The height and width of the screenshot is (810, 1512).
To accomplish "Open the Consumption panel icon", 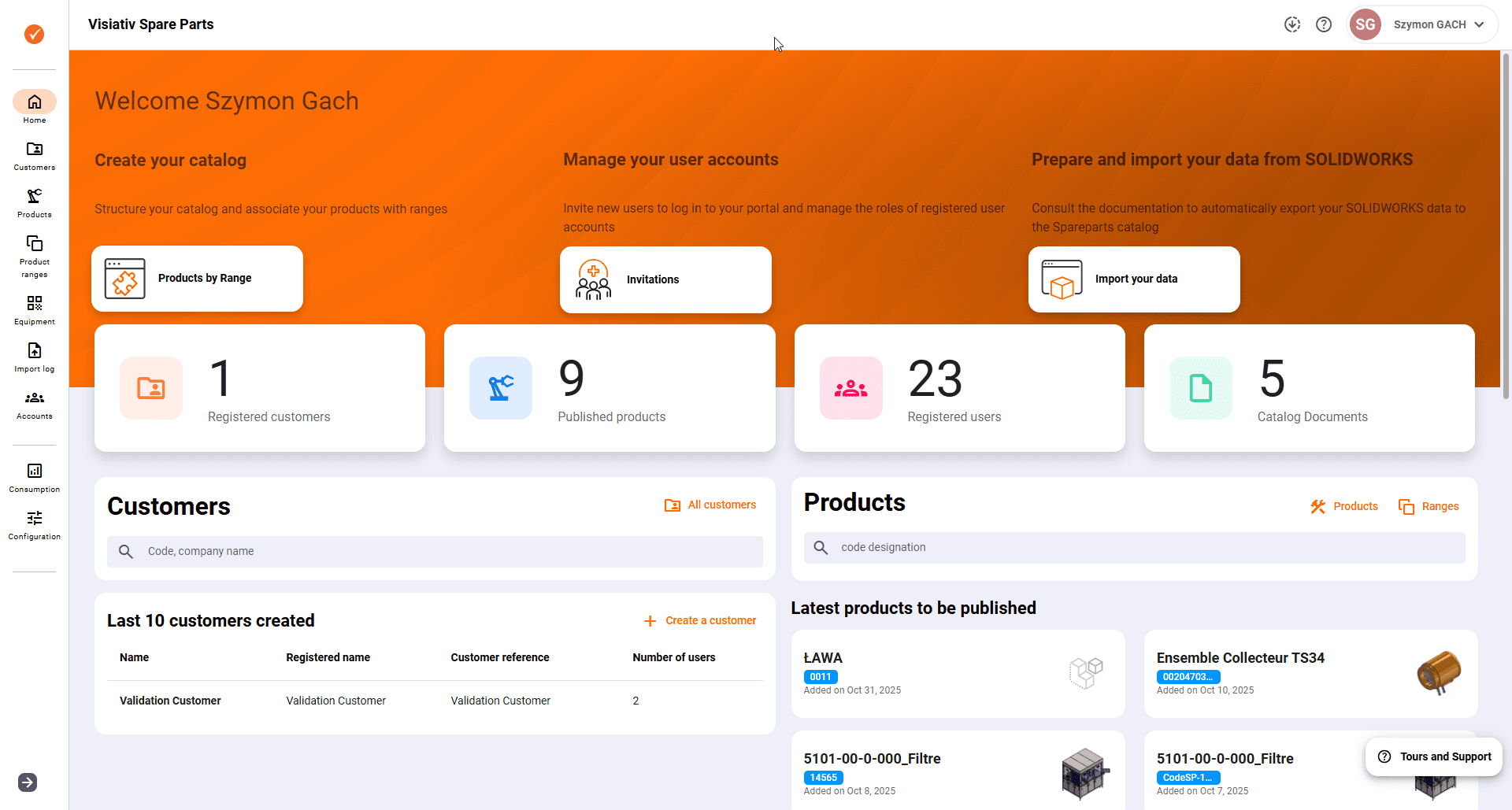I will coord(34,476).
